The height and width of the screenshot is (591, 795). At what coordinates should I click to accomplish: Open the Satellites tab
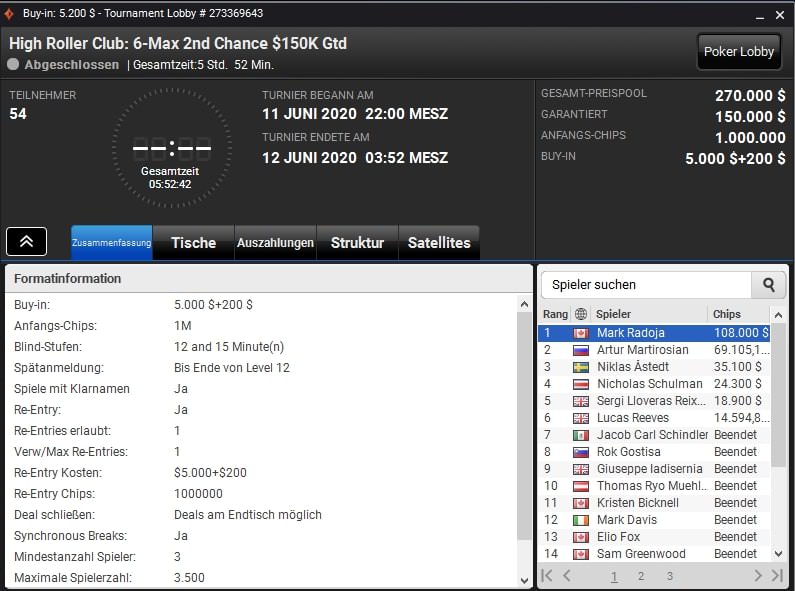click(x=439, y=243)
